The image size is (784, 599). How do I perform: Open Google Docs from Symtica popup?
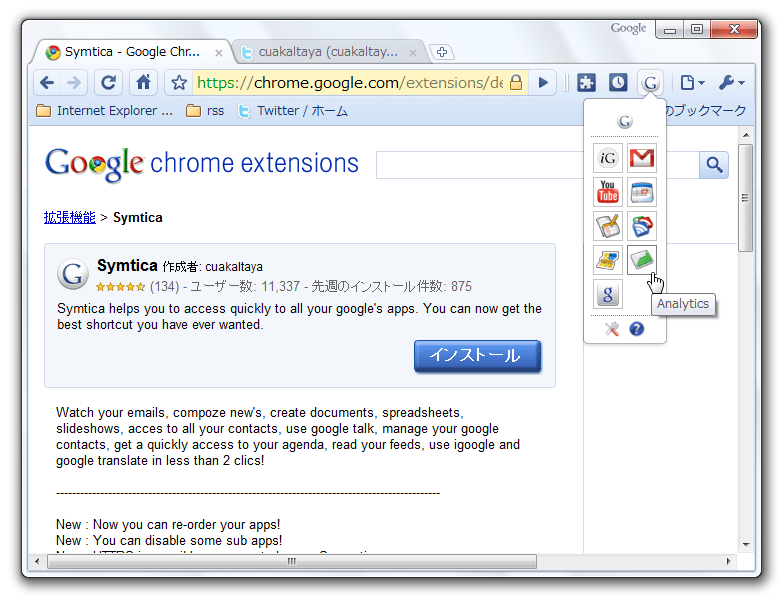tap(608, 226)
